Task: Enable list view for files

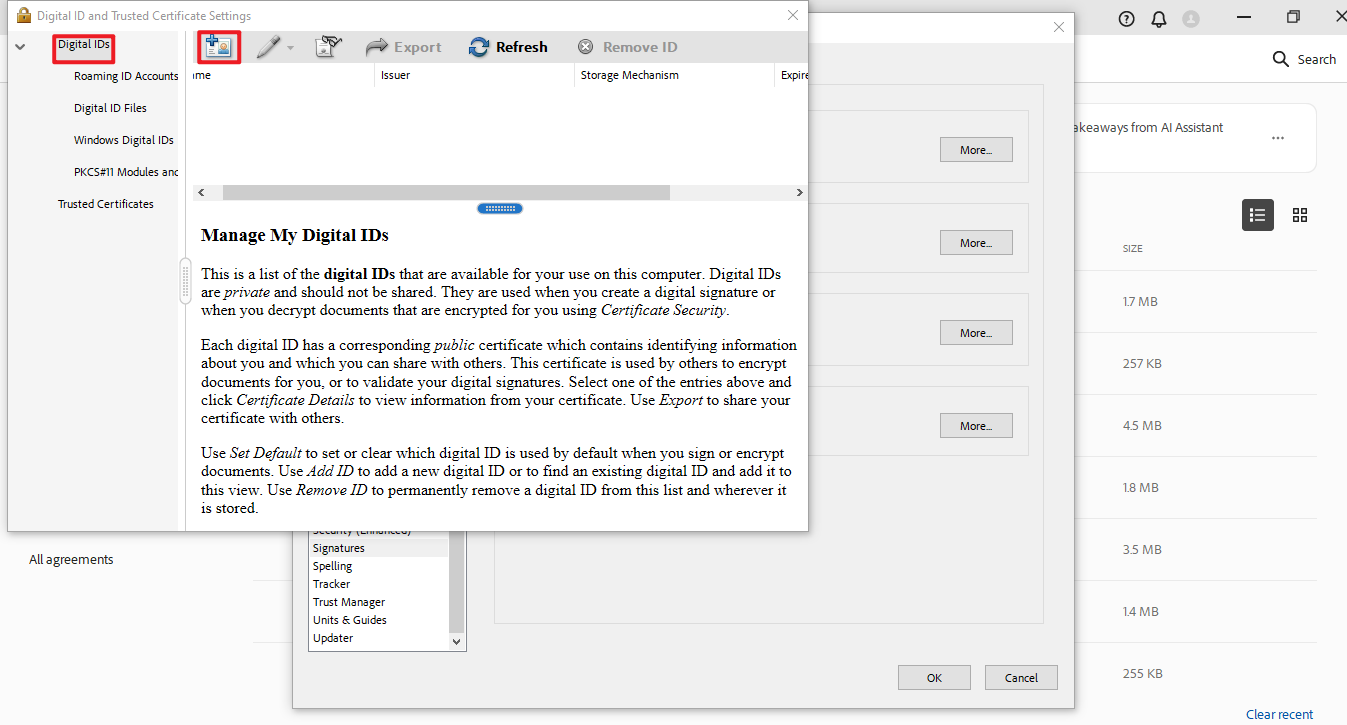Action: pyautogui.click(x=1257, y=215)
